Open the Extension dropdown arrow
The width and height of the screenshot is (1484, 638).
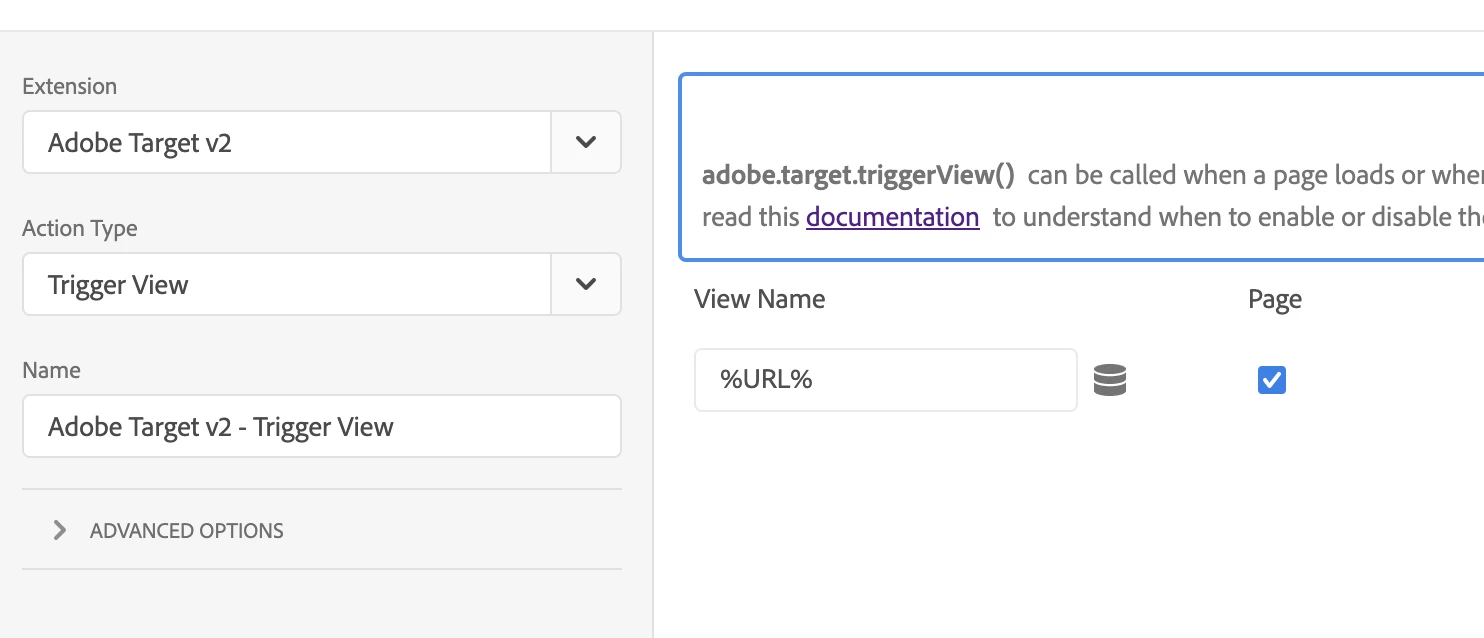coord(586,142)
